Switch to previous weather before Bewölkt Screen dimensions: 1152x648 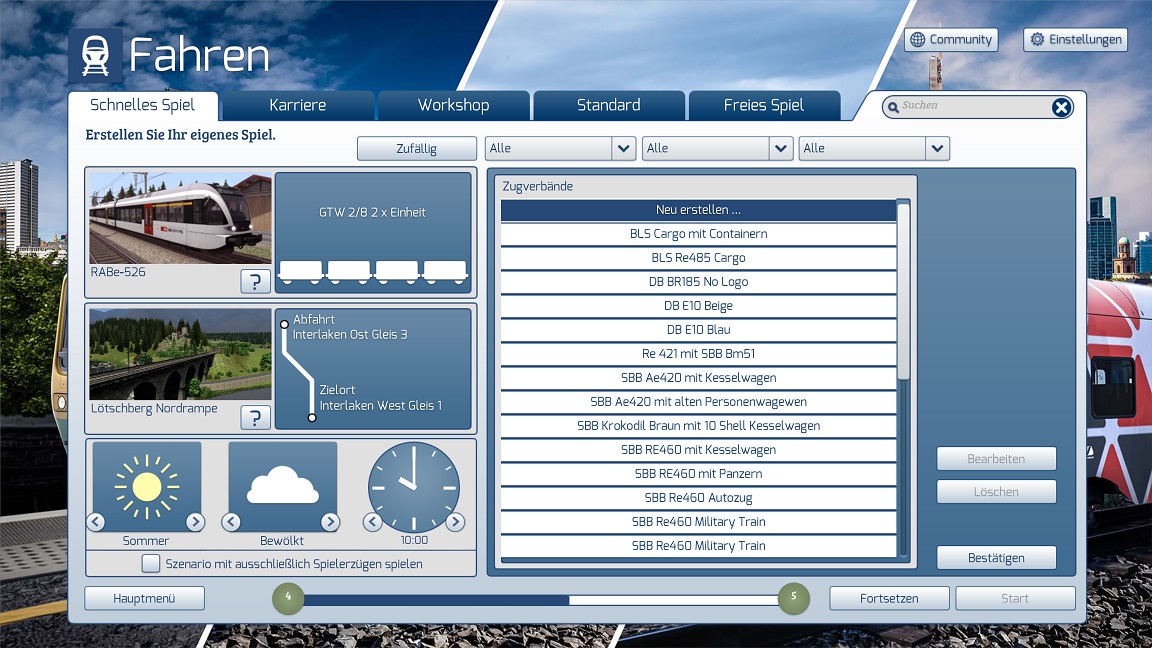231,522
